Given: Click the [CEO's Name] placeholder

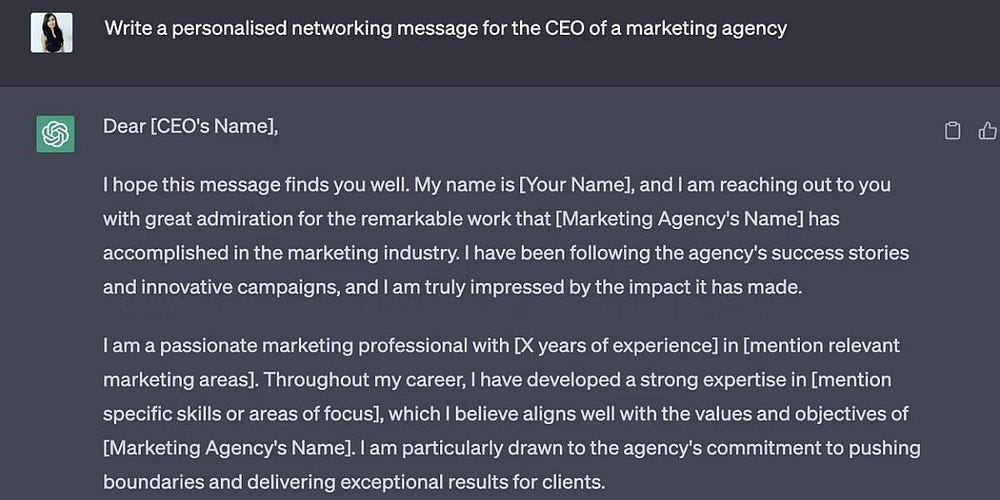Looking at the screenshot, I should coord(213,127).
